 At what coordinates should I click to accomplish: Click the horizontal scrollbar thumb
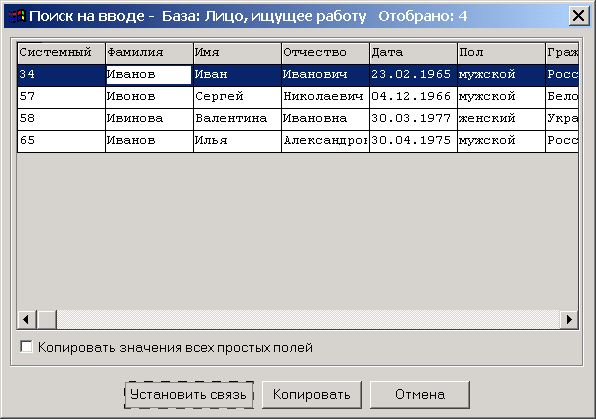47,319
